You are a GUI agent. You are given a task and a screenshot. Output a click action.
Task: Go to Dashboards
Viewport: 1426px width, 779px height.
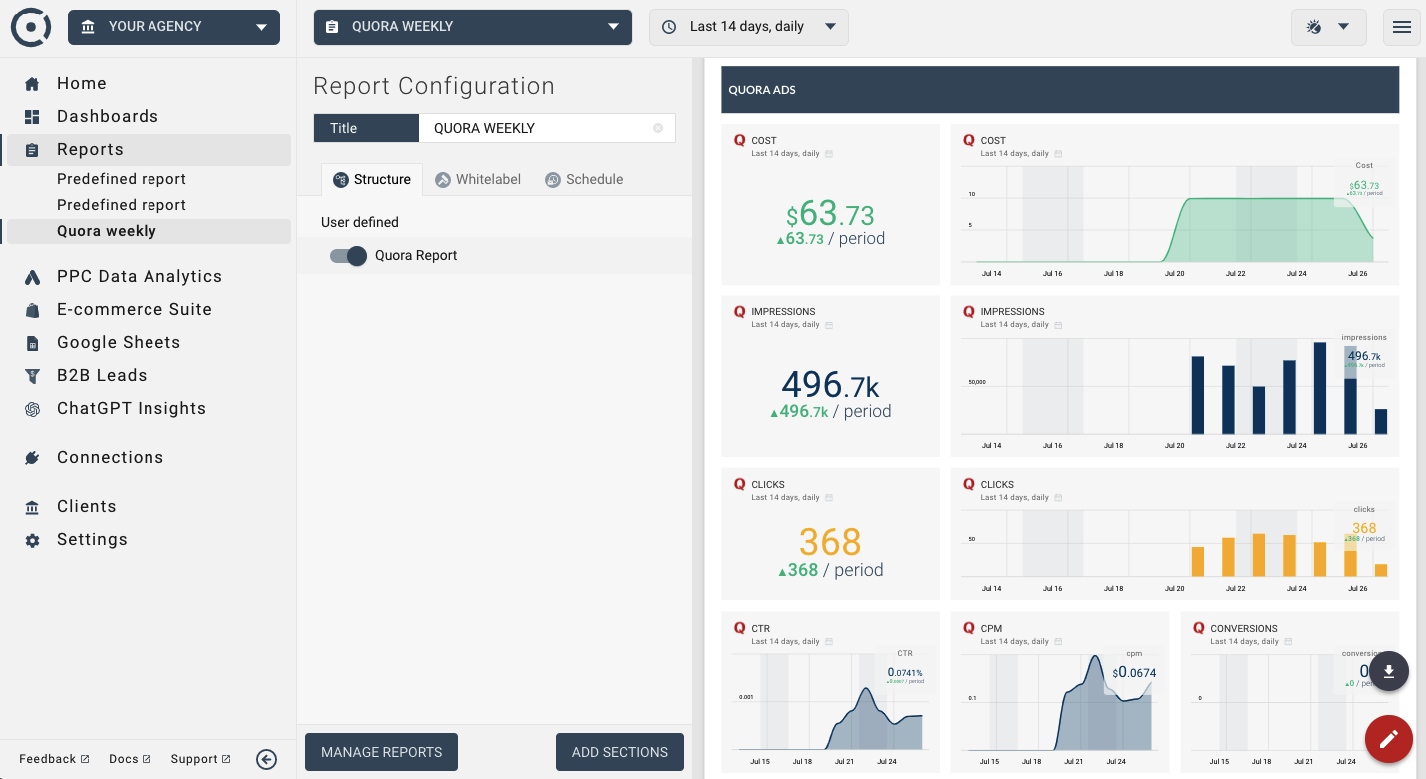point(107,117)
